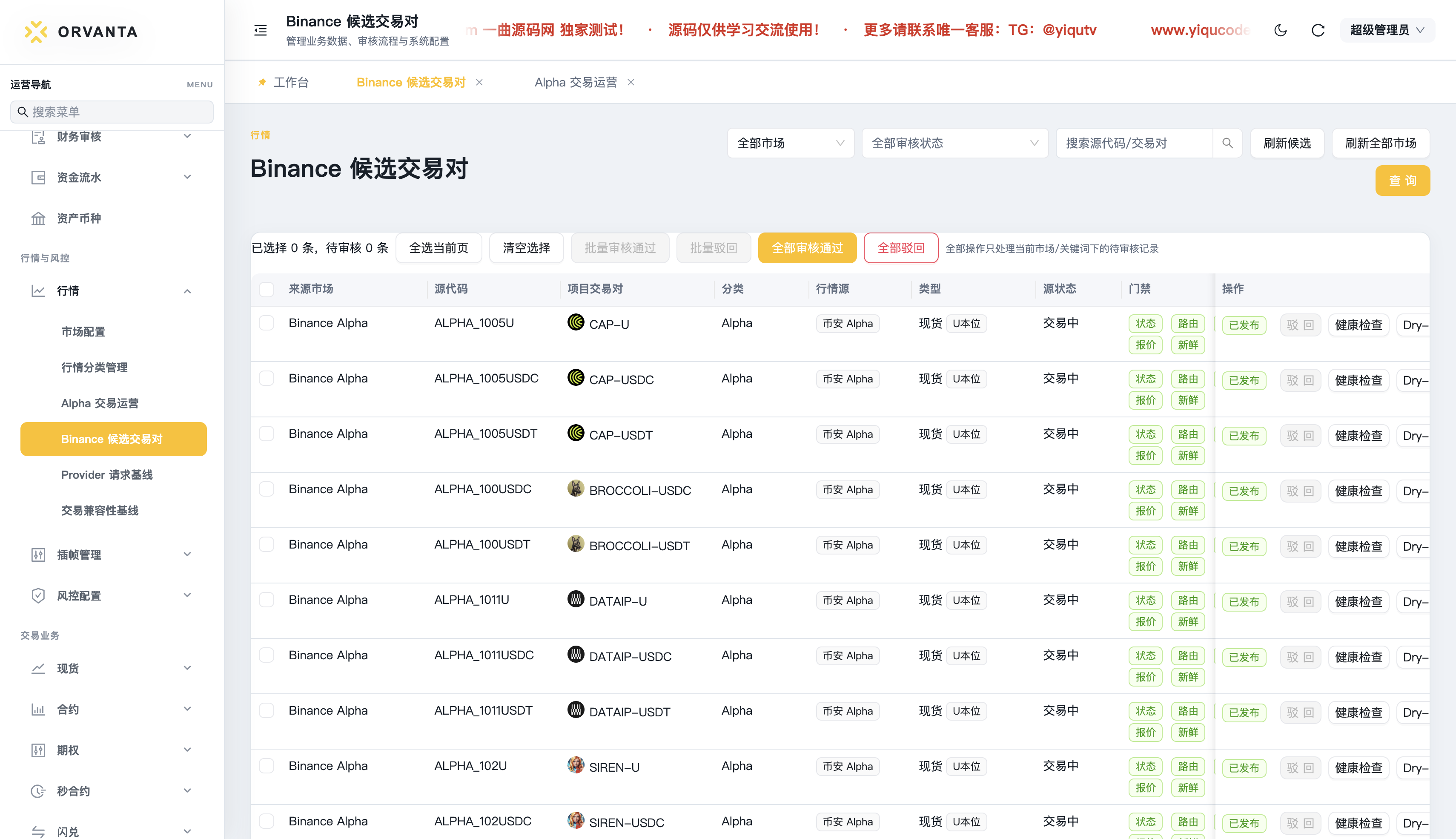Click the CAP-U token logo
The image size is (1456, 839).
click(575, 322)
